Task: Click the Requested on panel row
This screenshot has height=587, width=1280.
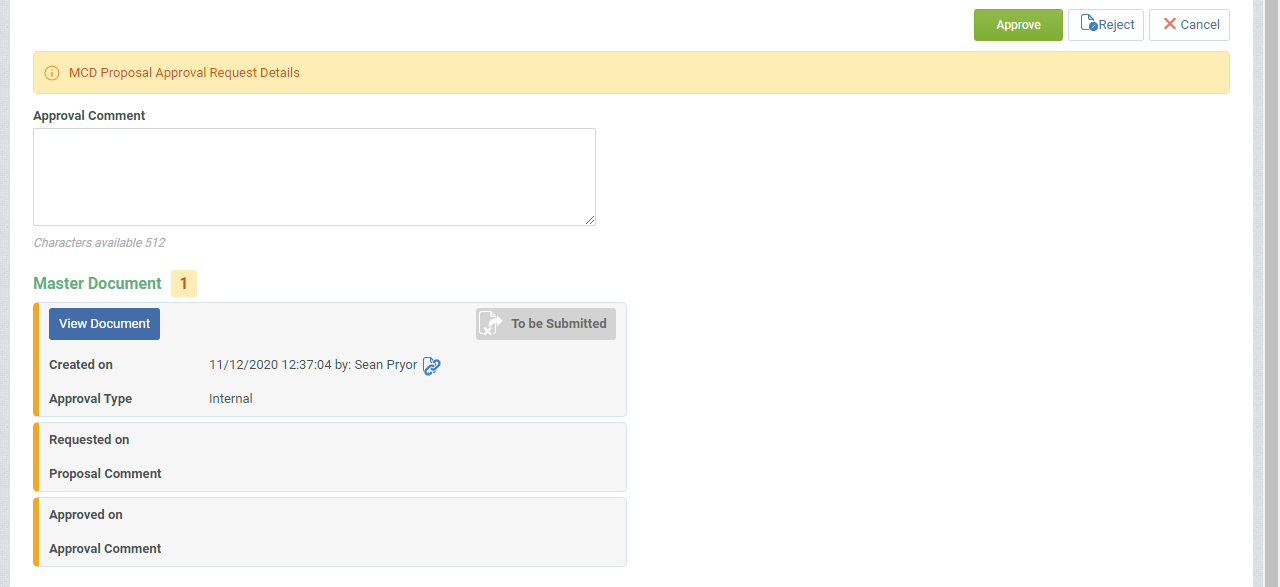Action: (x=330, y=440)
